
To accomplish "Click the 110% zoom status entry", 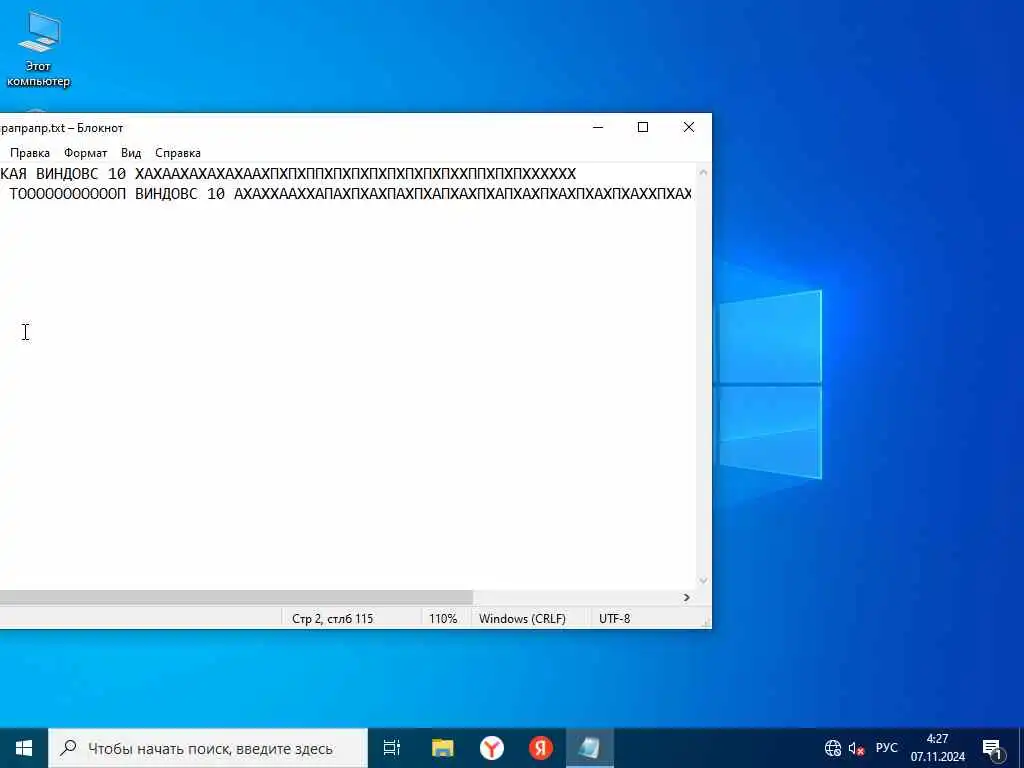I will coord(443,618).
